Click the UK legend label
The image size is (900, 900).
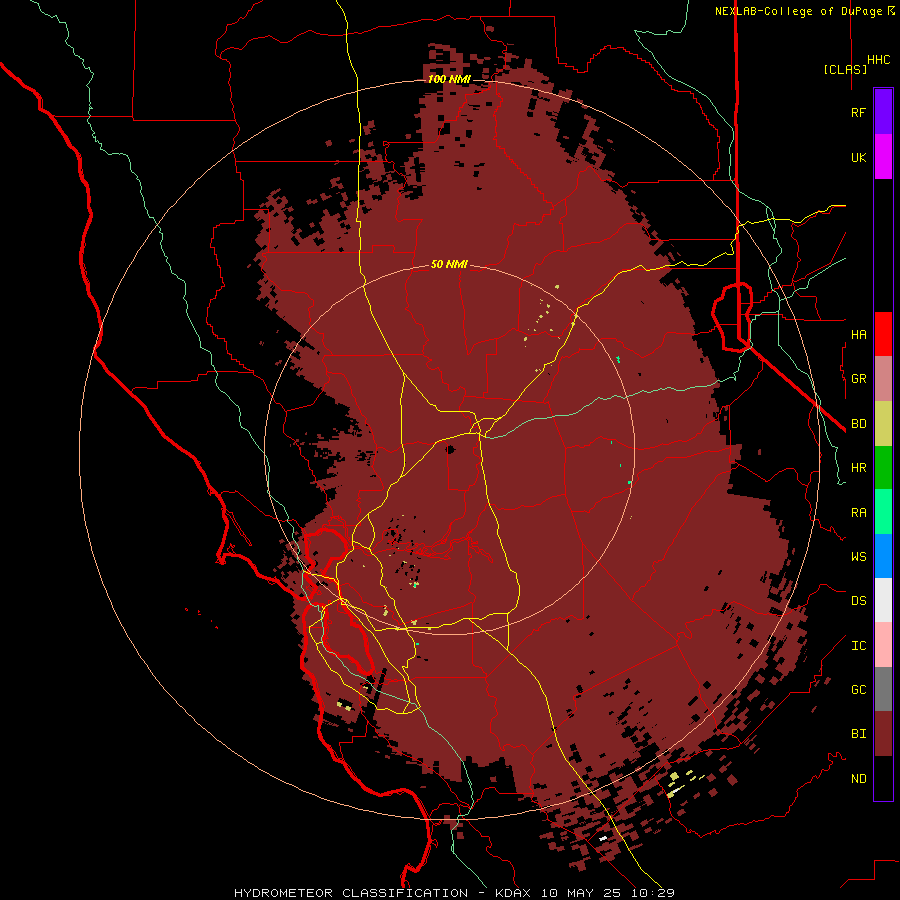tap(858, 157)
